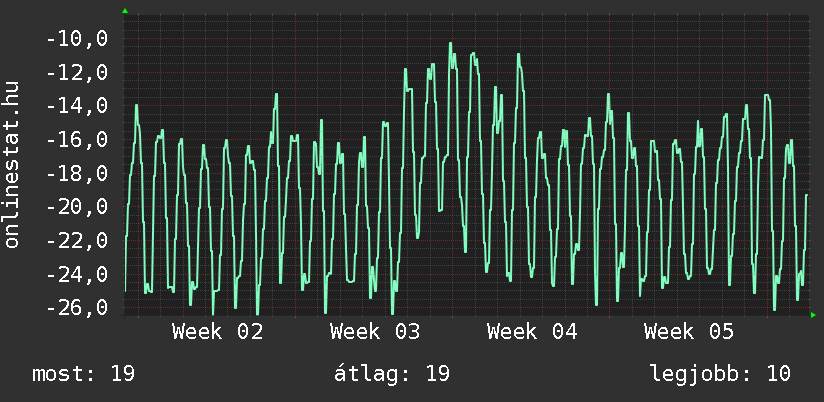824x402 pixels.
Task: Click the -20,0 y-axis label
Action: (77, 207)
